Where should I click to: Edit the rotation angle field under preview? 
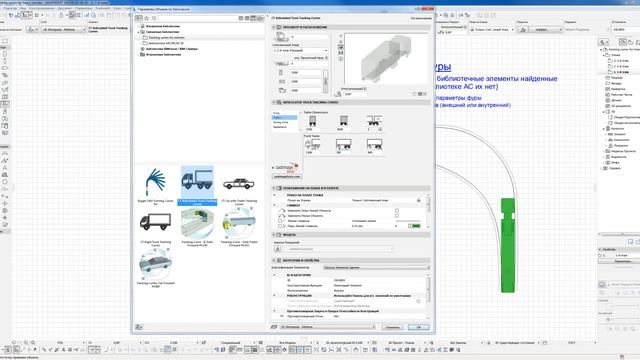tap(354, 94)
